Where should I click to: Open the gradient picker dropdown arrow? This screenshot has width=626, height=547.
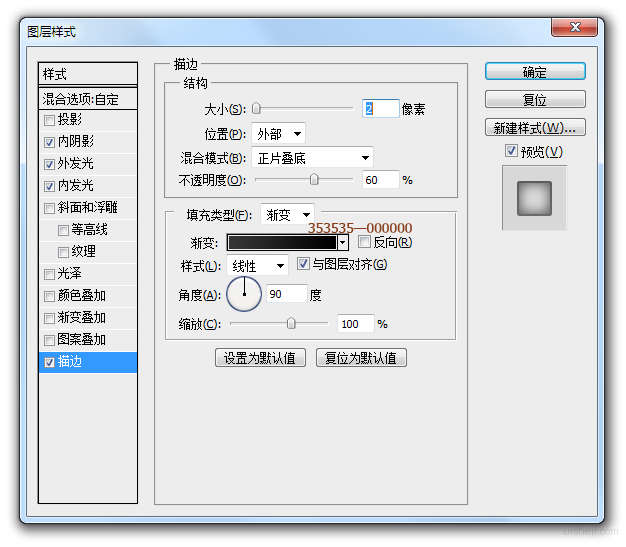pyautogui.click(x=343, y=242)
